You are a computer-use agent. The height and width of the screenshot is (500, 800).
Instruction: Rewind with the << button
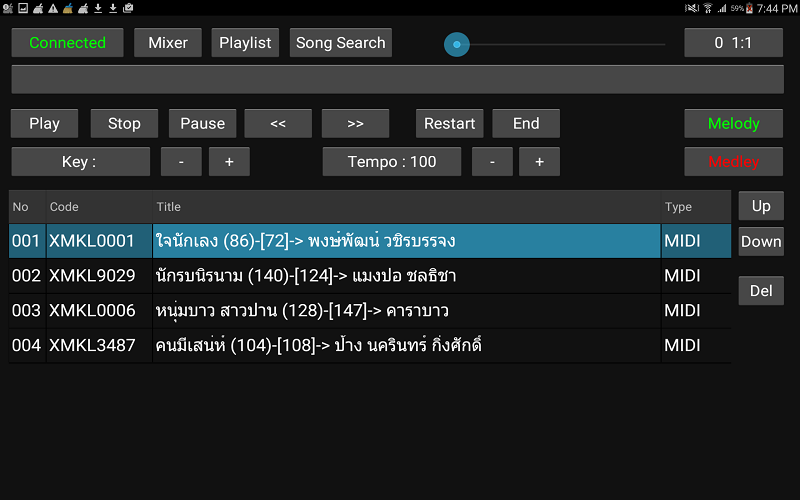pyautogui.click(x=278, y=123)
